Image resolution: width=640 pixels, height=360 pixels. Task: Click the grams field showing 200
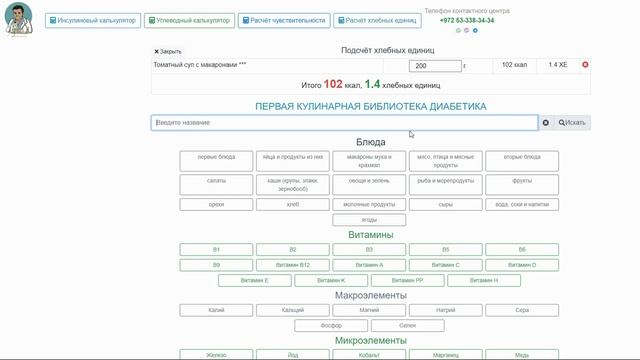(435, 66)
